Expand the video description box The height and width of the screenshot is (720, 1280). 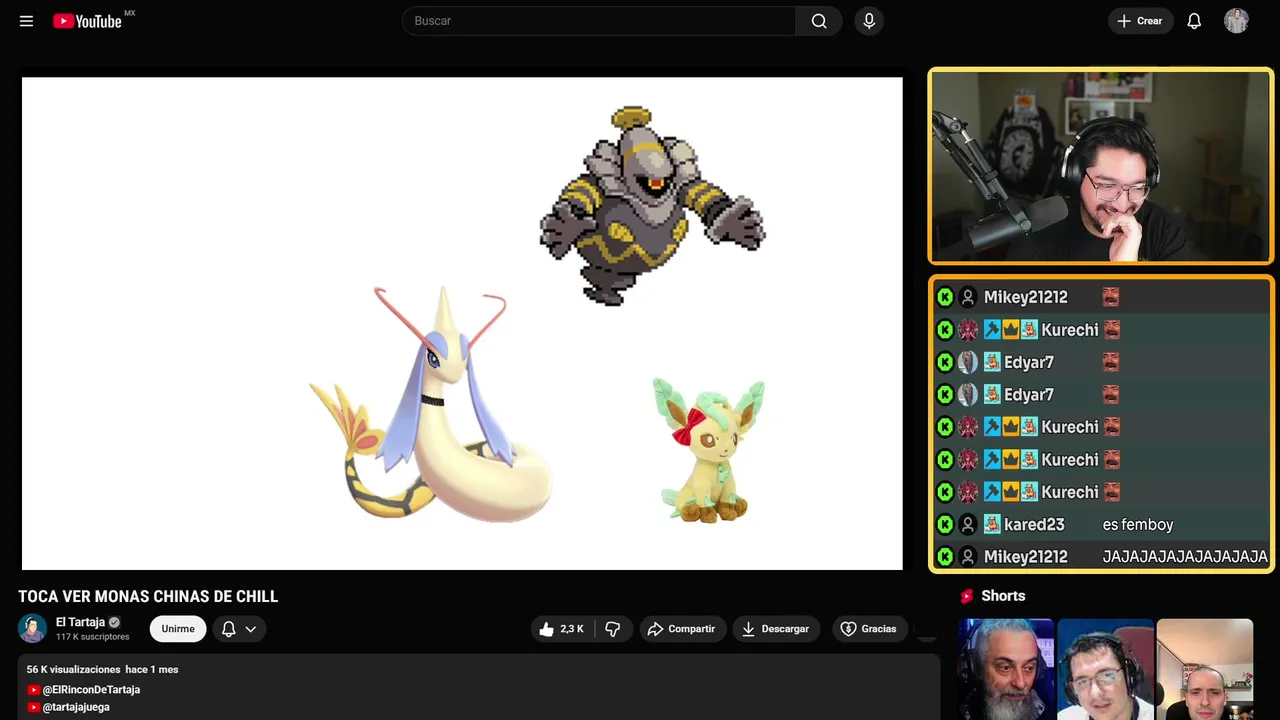coord(479,687)
